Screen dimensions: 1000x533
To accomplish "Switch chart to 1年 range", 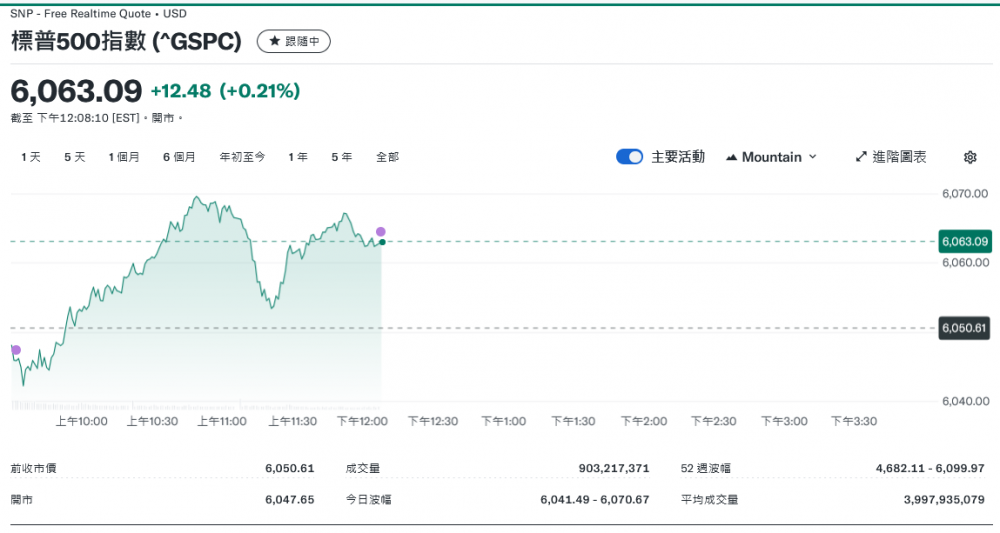I will coord(298,157).
